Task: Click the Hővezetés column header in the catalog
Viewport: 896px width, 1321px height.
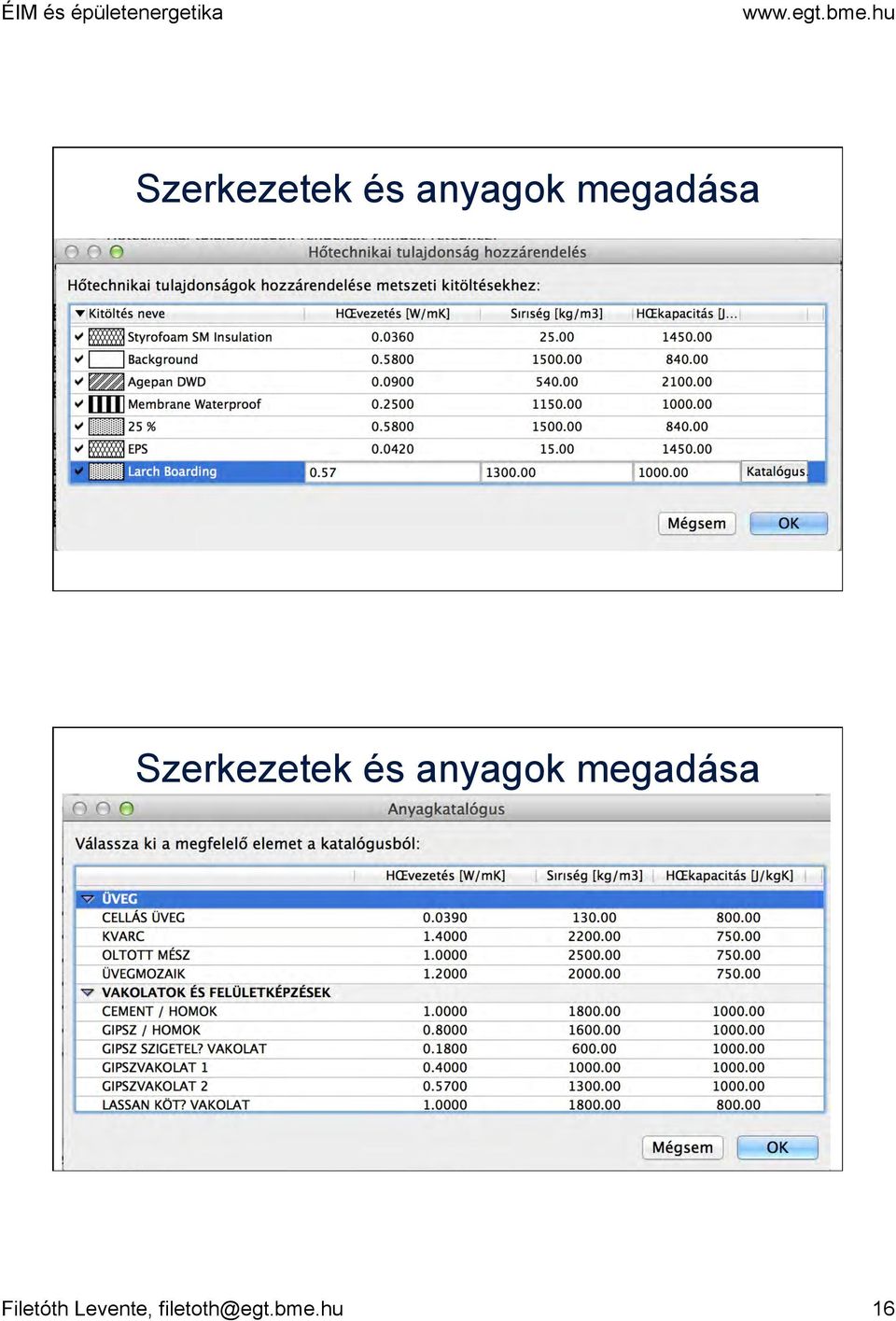Action: [x=445, y=876]
